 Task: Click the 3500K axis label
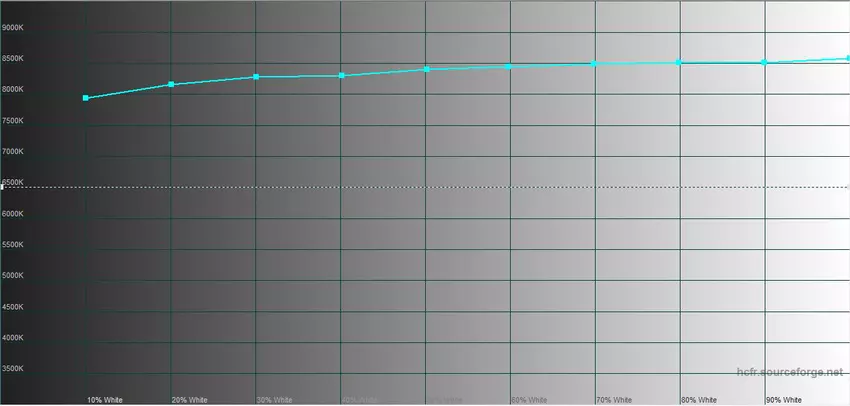pos(13,369)
